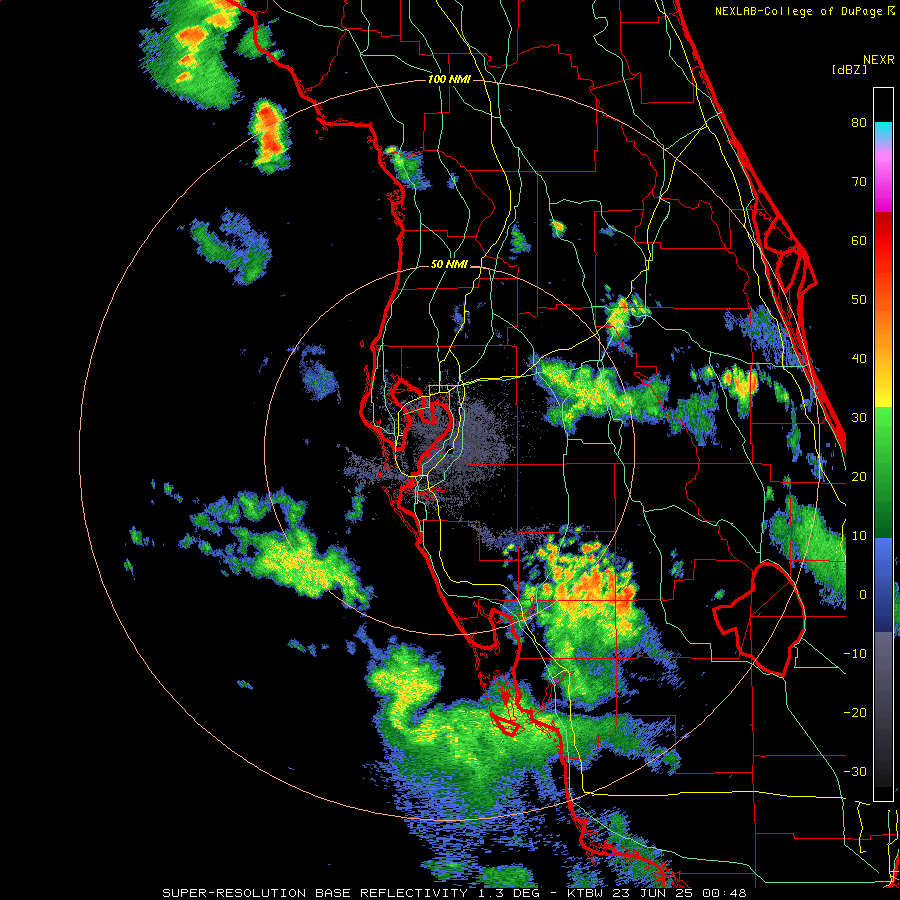Click the 40 dBZ scale value

[x=859, y=359]
